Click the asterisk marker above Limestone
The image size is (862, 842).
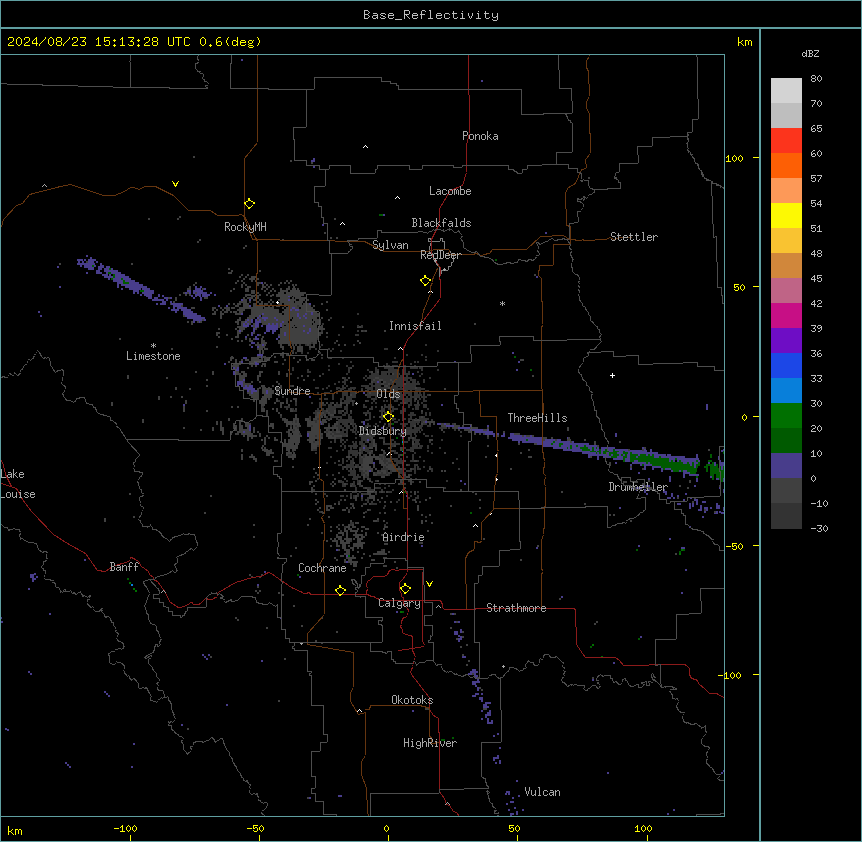[153, 346]
